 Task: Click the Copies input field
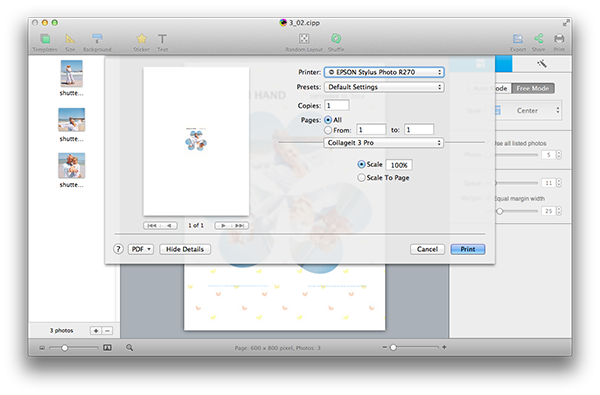point(337,105)
